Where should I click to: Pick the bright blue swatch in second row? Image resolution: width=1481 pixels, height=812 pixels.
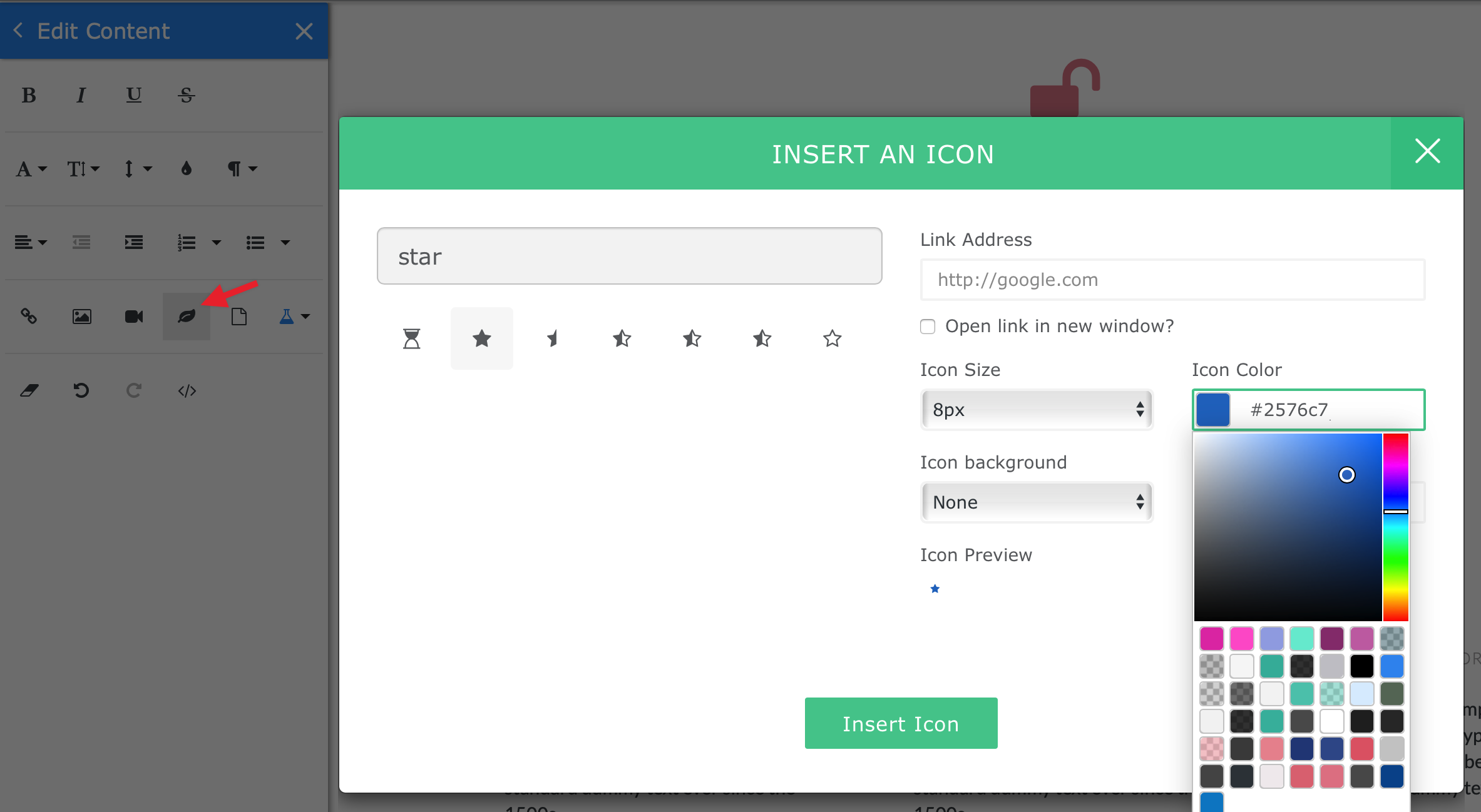pyautogui.click(x=1392, y=666)
